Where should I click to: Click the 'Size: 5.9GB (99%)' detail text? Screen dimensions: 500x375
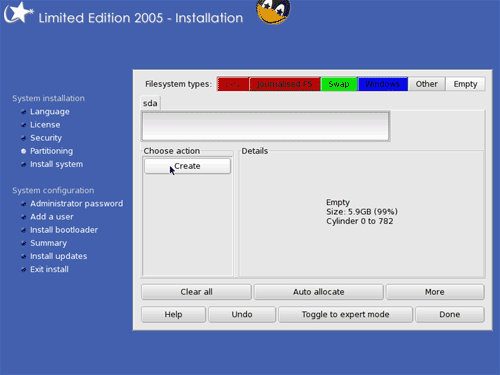coord(362,212)
